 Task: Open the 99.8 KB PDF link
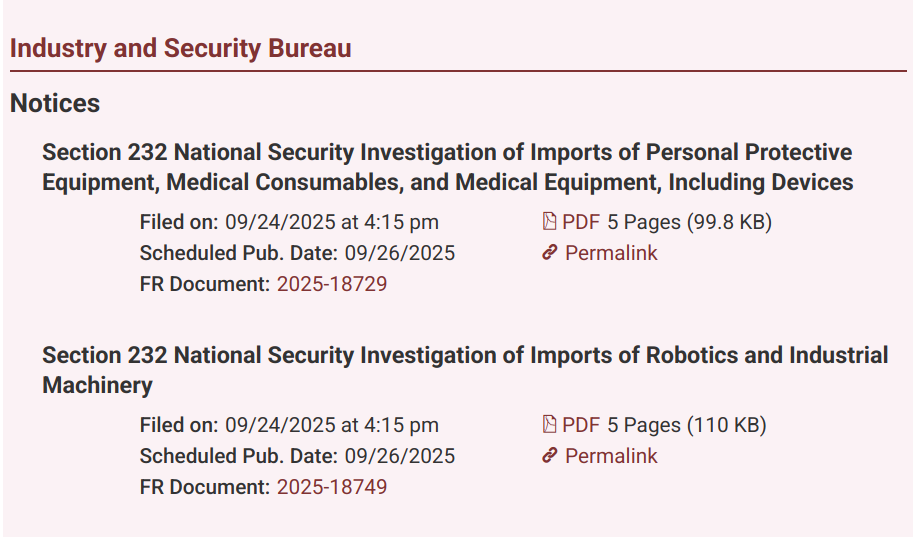pyautogui.click(x=581, y=222)
